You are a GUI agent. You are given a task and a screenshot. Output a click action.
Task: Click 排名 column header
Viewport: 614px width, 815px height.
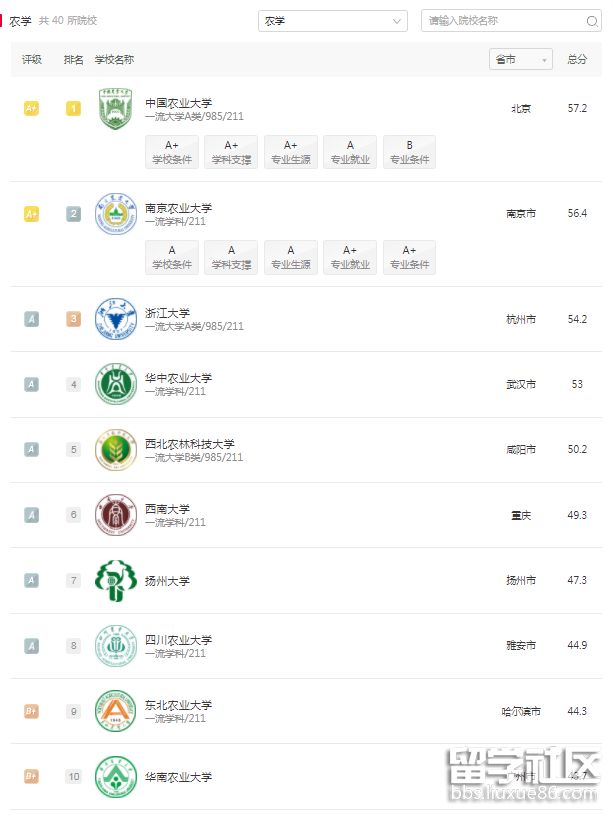click(x=73, y=60)
